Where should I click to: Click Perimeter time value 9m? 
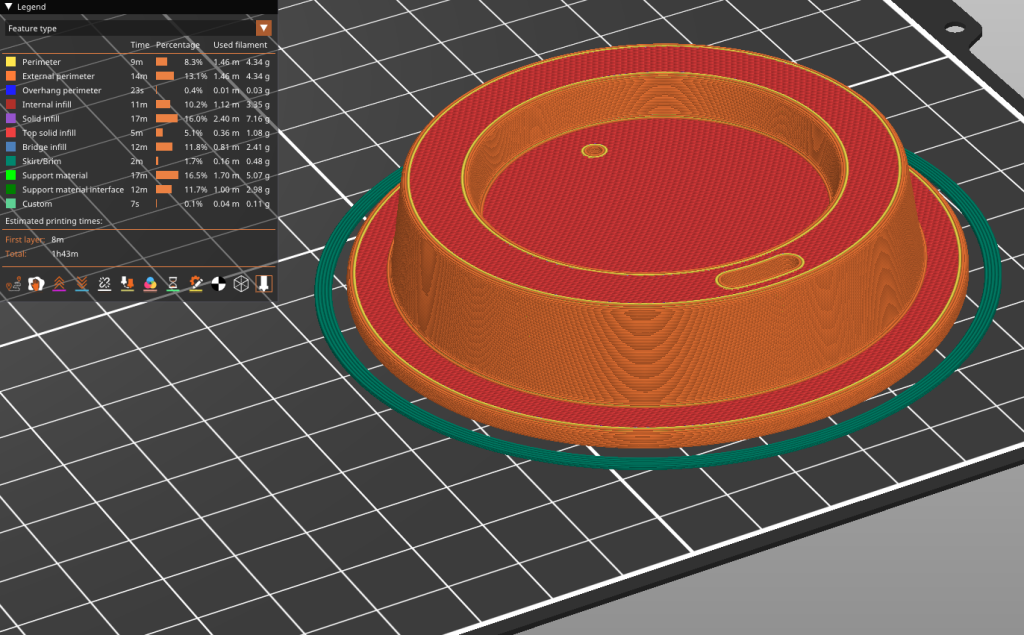coord(136,62)
